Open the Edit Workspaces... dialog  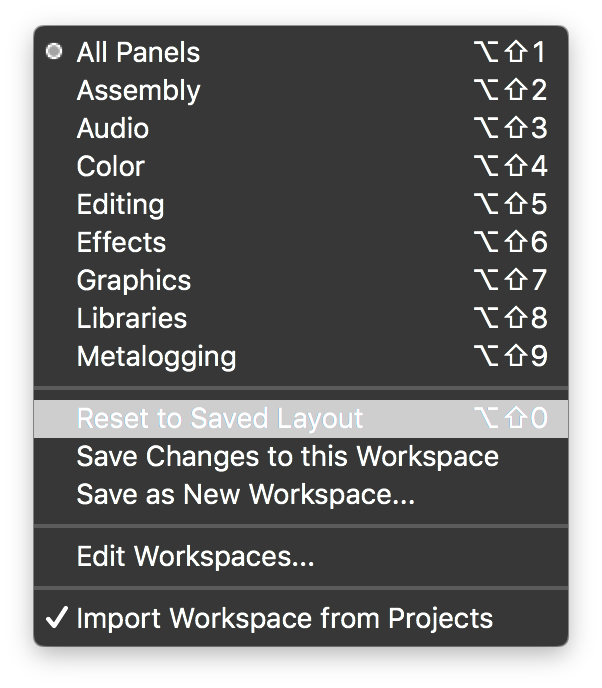(195, 557)
